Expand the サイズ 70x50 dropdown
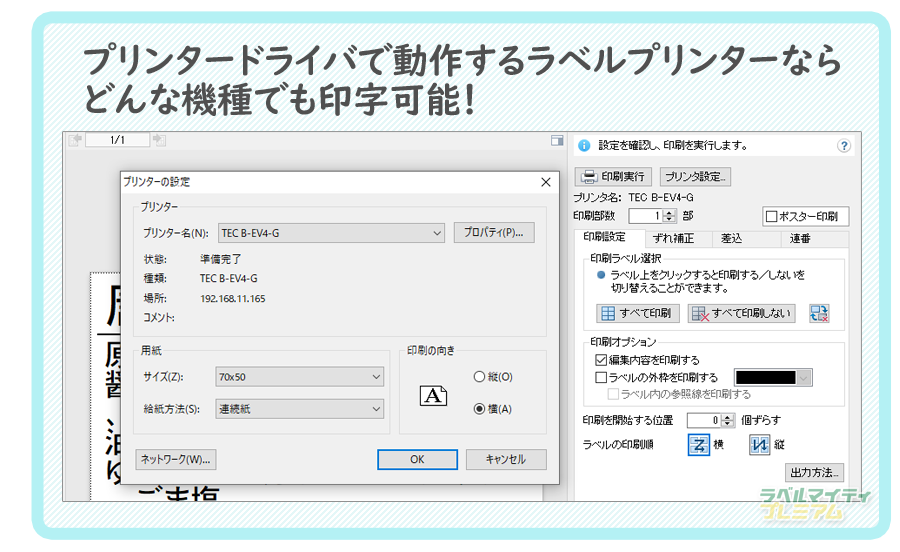This screenshot has height=552, width=900. (376, 377)
